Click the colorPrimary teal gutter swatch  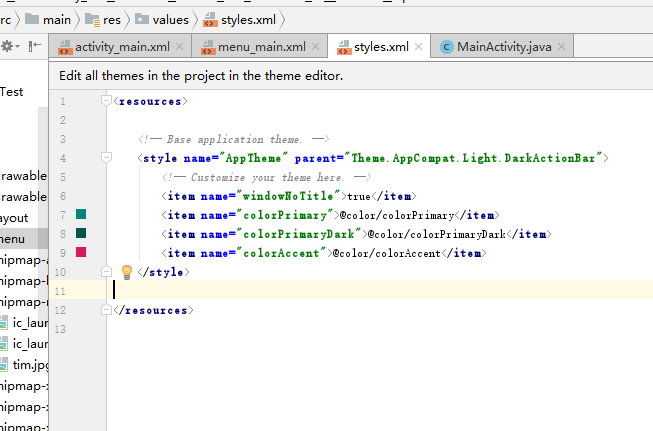[x=81, y=214]
